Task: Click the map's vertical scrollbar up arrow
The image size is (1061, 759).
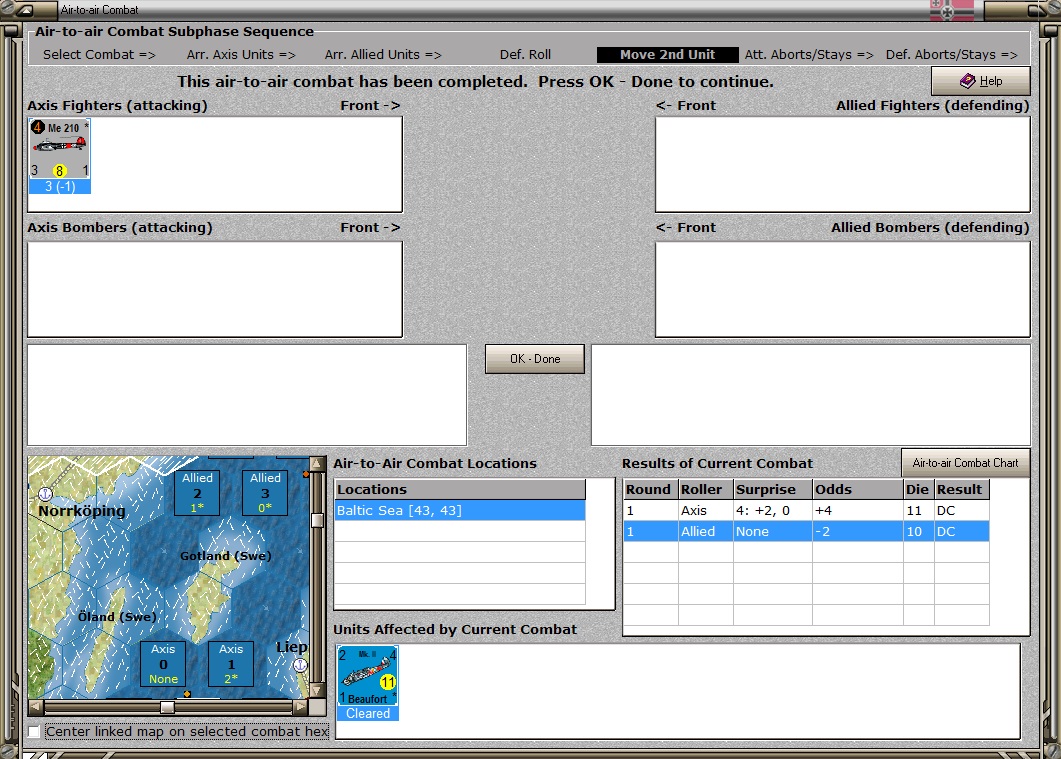Action: [x=317, y=464]
